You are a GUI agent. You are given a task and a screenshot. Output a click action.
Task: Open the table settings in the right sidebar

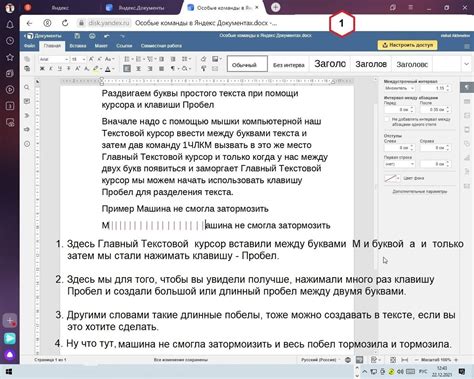click(467, 102)
